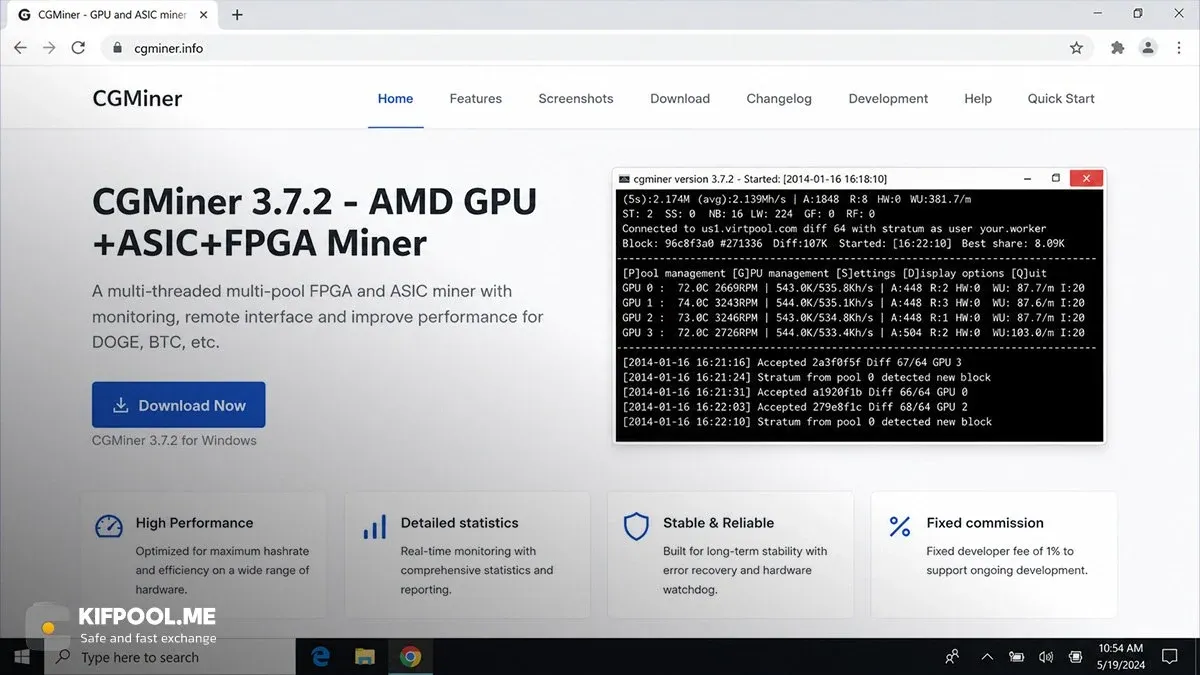The image size is (1200, 675).
Task: Click the Detailed statistics card heading
Action: pos(459,522)
